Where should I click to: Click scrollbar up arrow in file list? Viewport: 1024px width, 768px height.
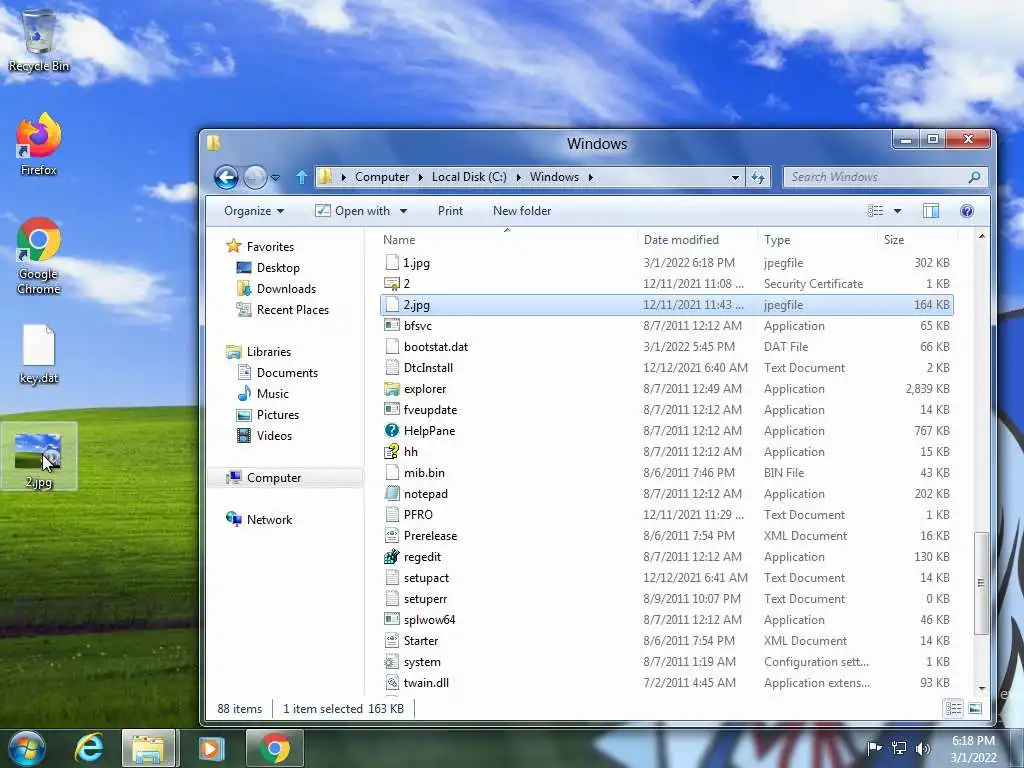point(982,236)
